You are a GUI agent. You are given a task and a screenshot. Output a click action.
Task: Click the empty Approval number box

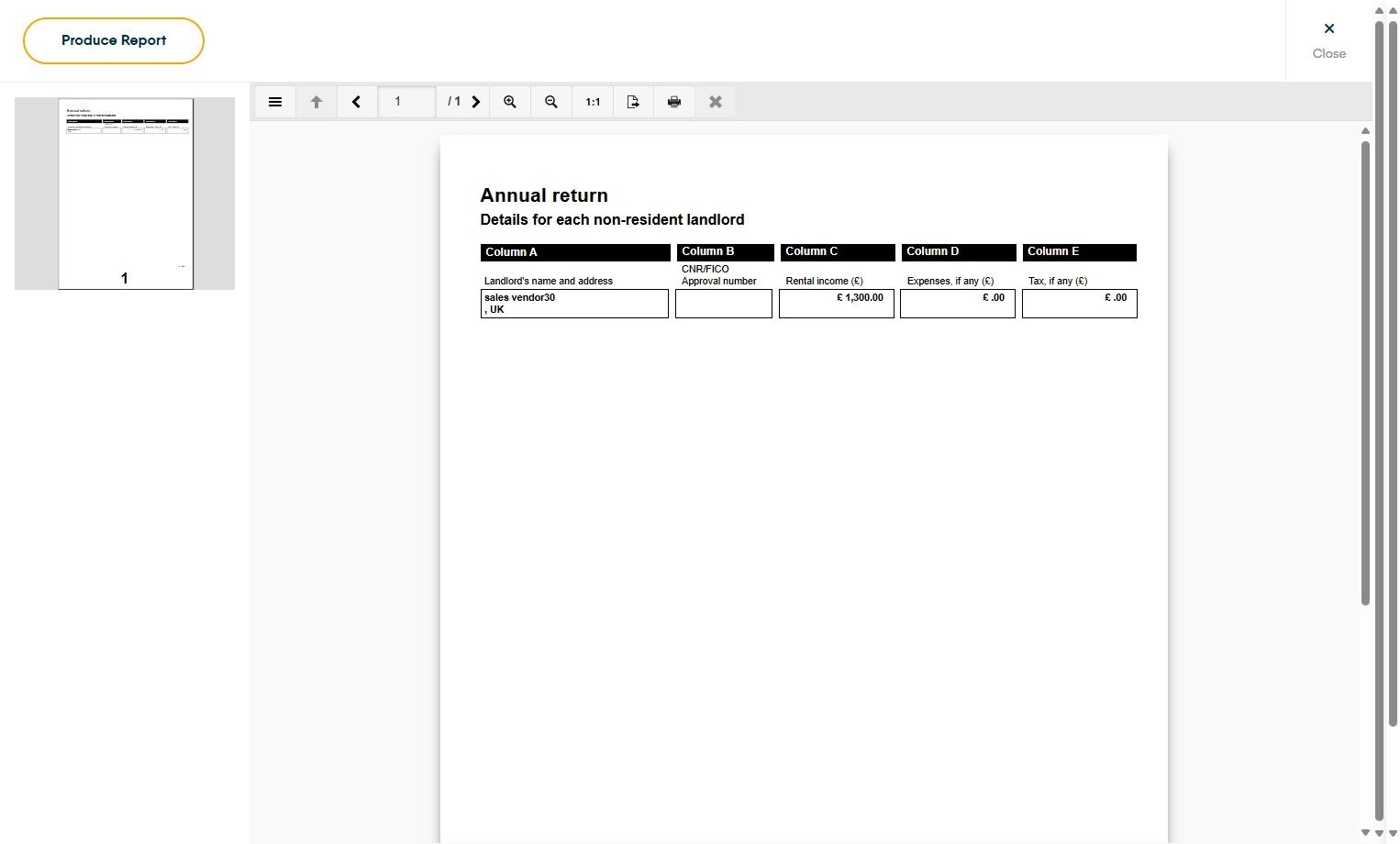(724, 304)
